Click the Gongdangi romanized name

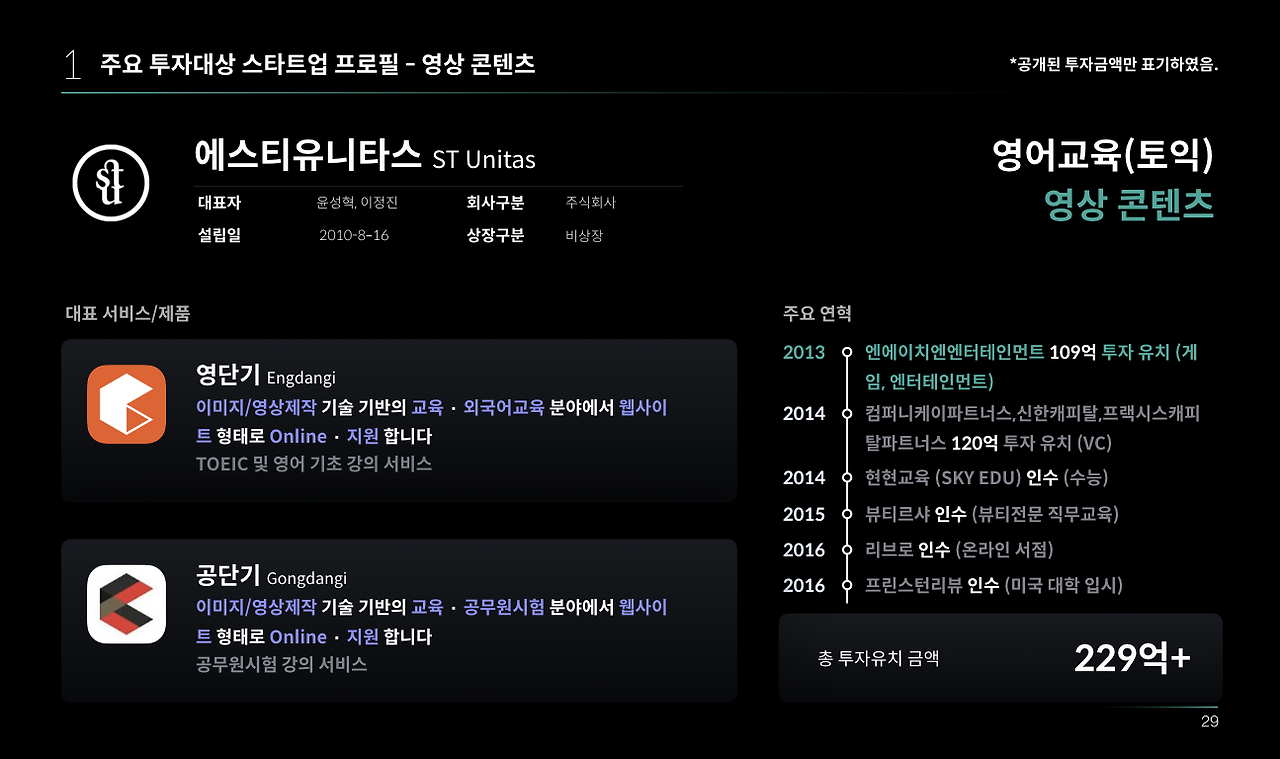(x=307, y=578)
